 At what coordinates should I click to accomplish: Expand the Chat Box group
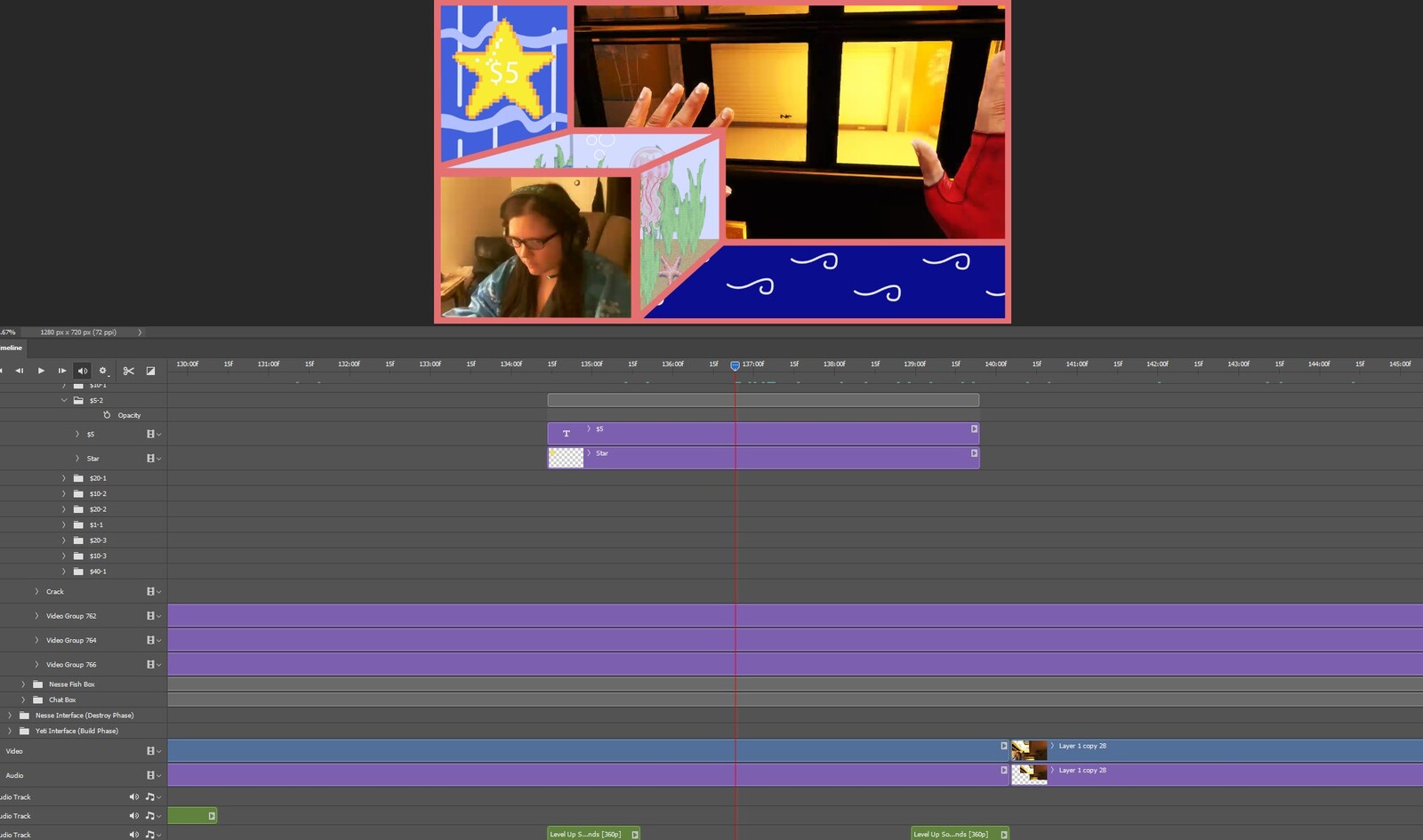(23, 700)
